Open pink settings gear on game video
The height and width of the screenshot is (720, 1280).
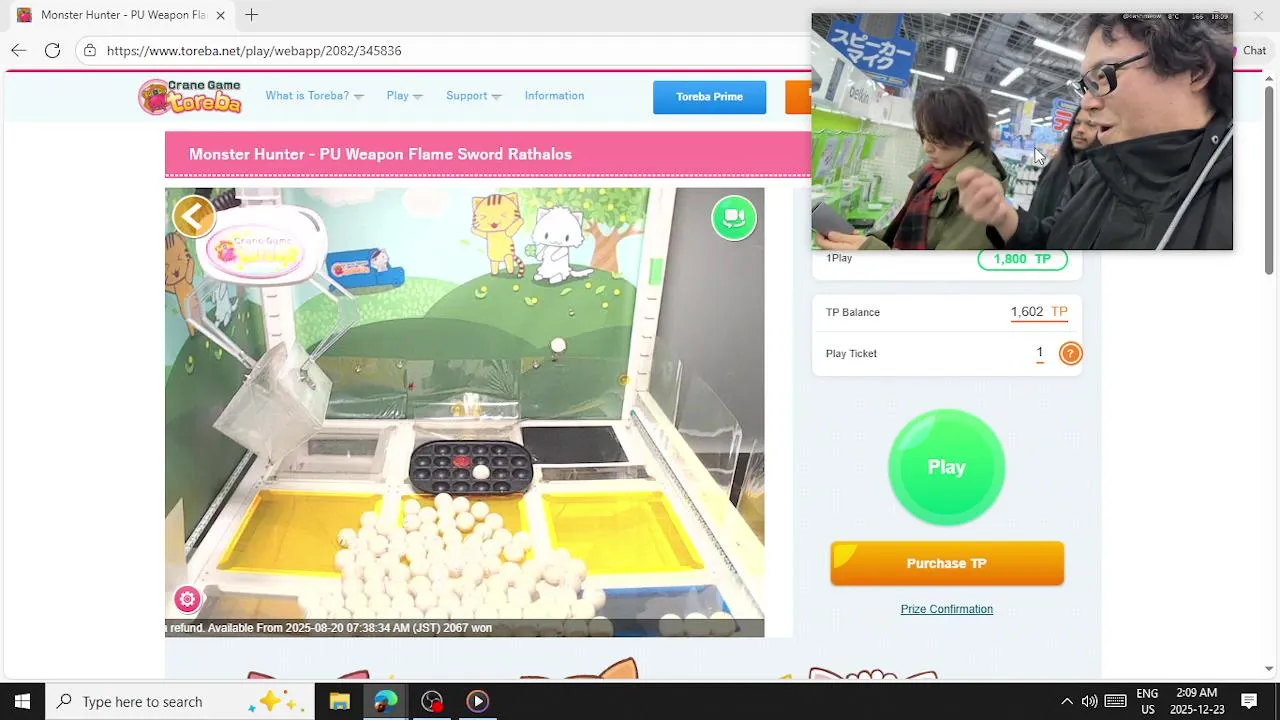coord(187,599)
